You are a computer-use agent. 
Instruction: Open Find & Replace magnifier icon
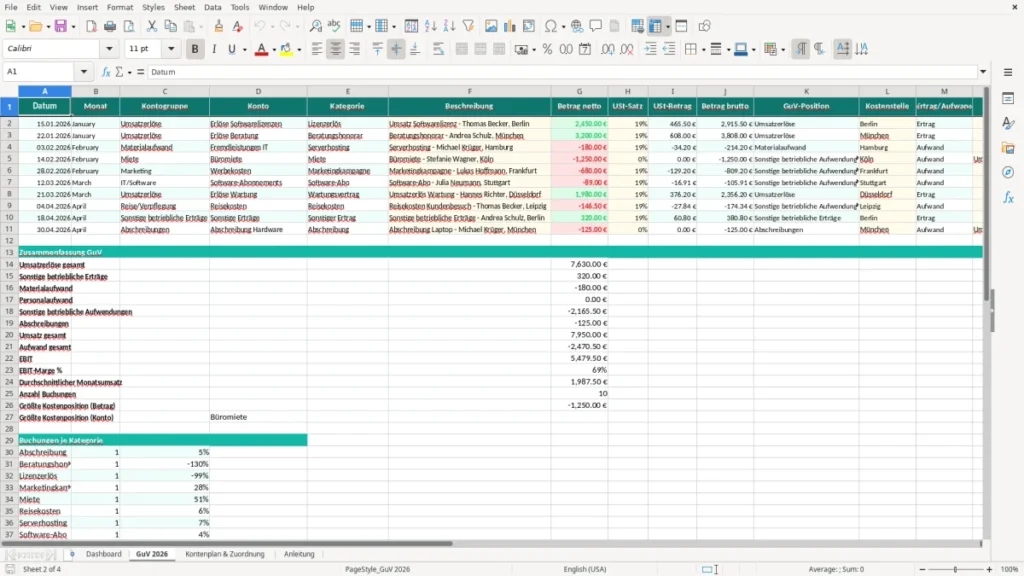[315, 26]
